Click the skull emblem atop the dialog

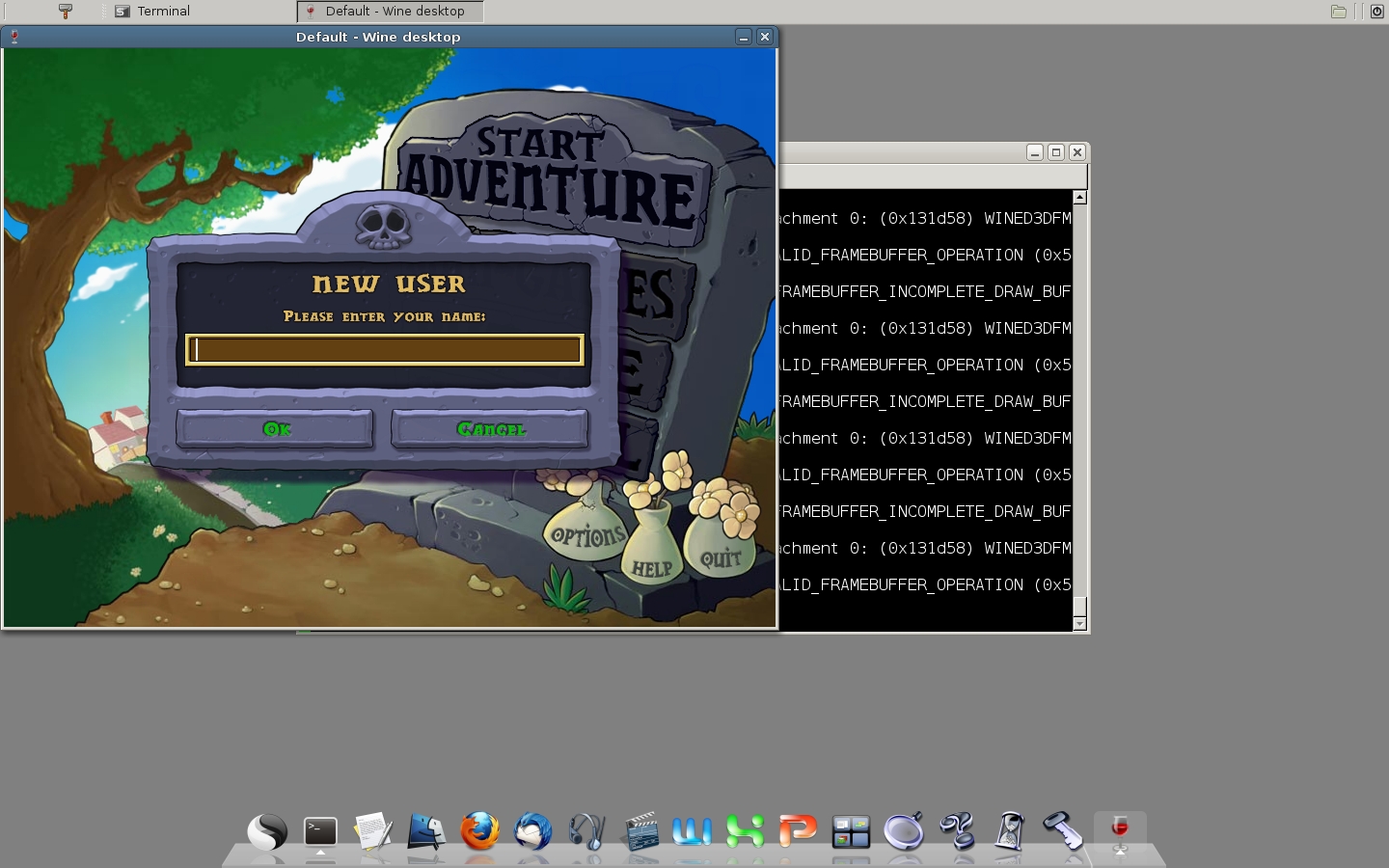383,227
